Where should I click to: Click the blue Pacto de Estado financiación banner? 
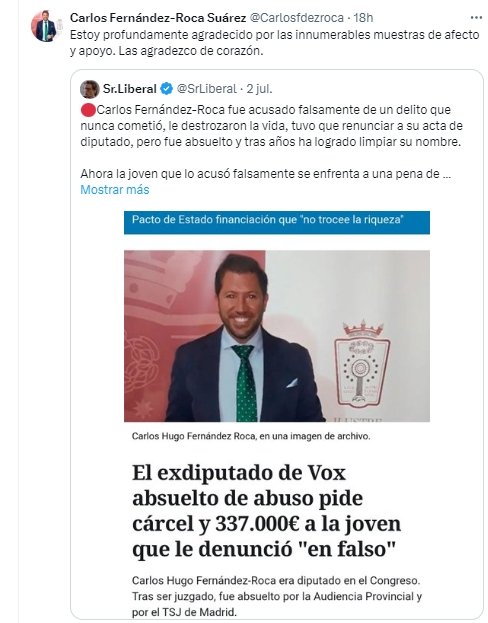[277, 222]
